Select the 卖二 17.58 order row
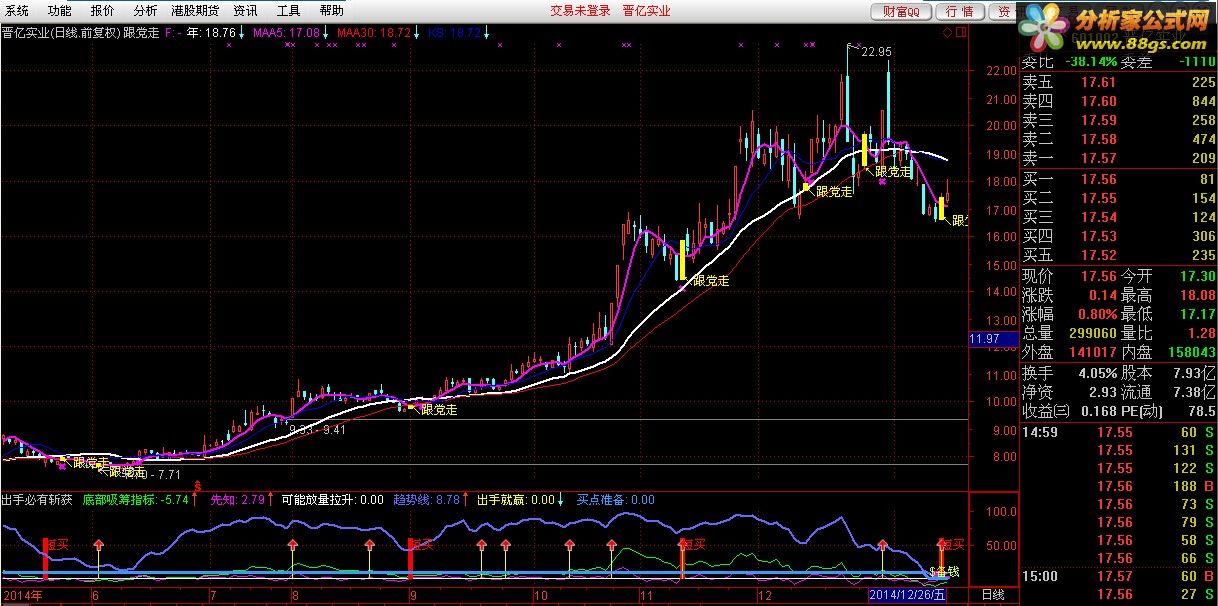This screenshot has height=606, width=1218. click(1118, 139)
